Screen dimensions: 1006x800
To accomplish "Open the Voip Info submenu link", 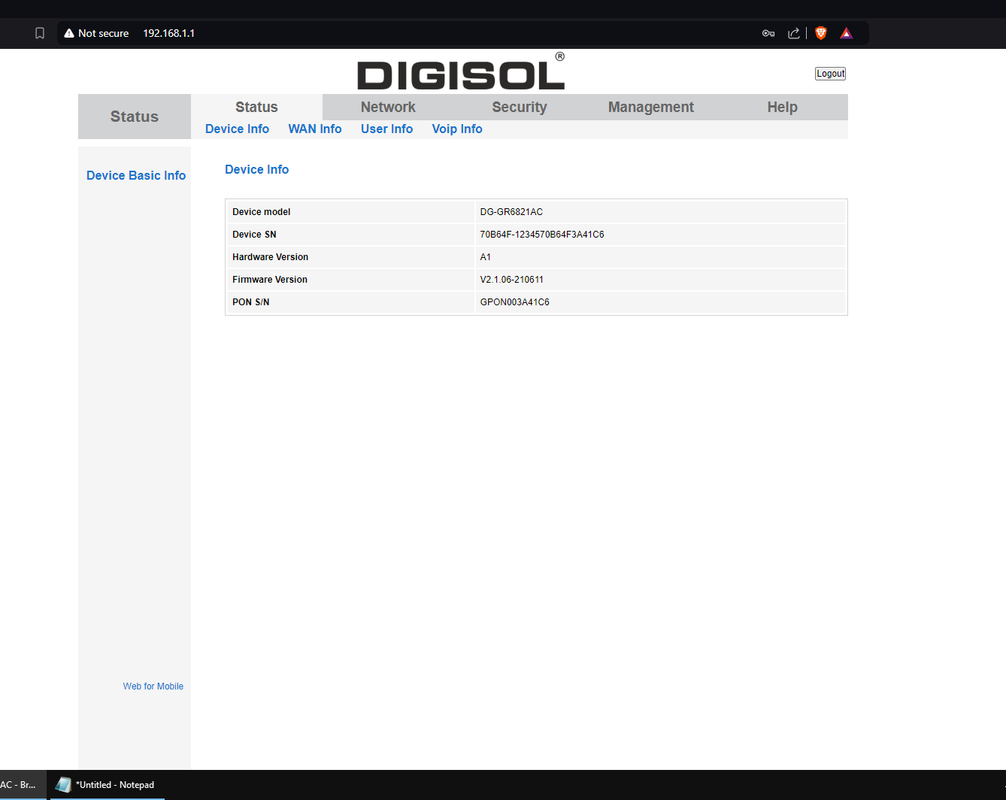I will pyautogui.click(x=457, y=129).
